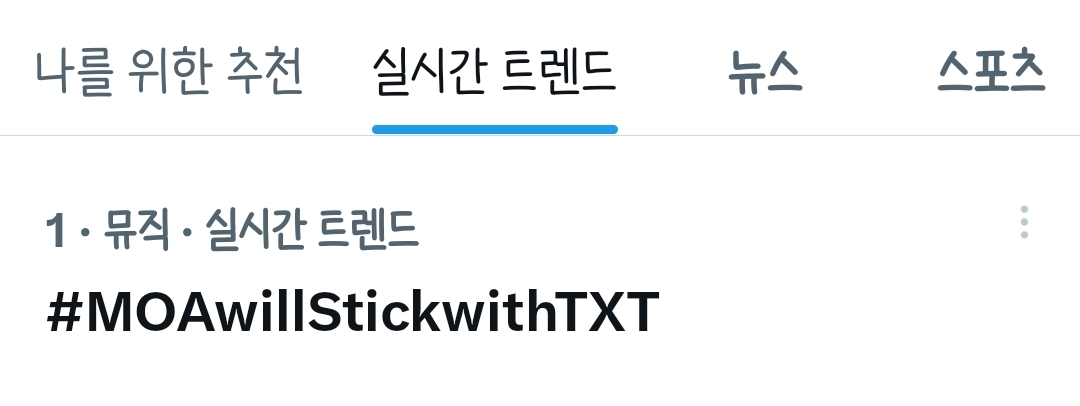This screenshot has width=1080, height=406.
Task: View recommended trends via 나를 위한 추천
Action: (169, 72)
